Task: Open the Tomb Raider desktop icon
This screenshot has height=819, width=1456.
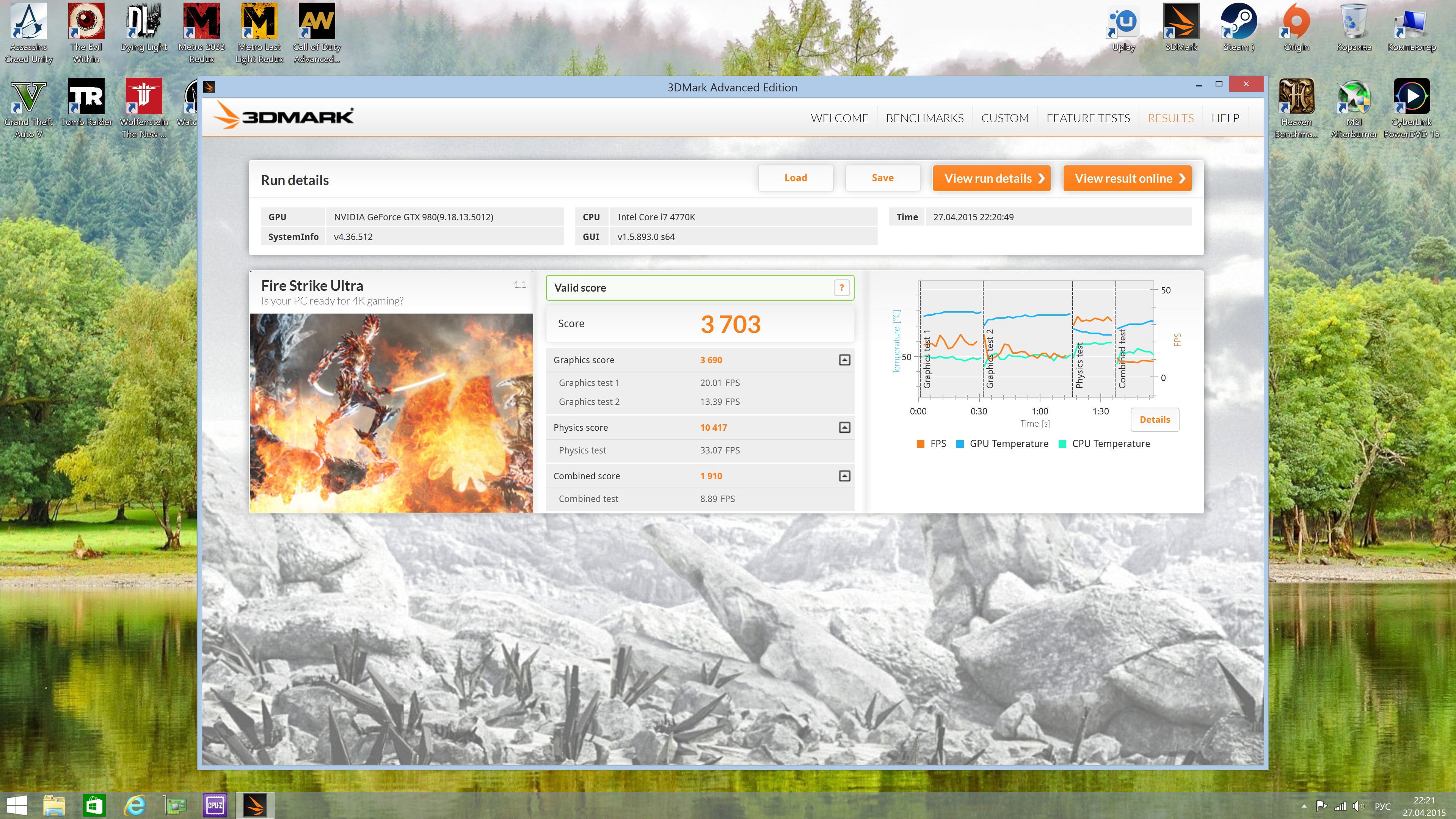Action: 86,97
